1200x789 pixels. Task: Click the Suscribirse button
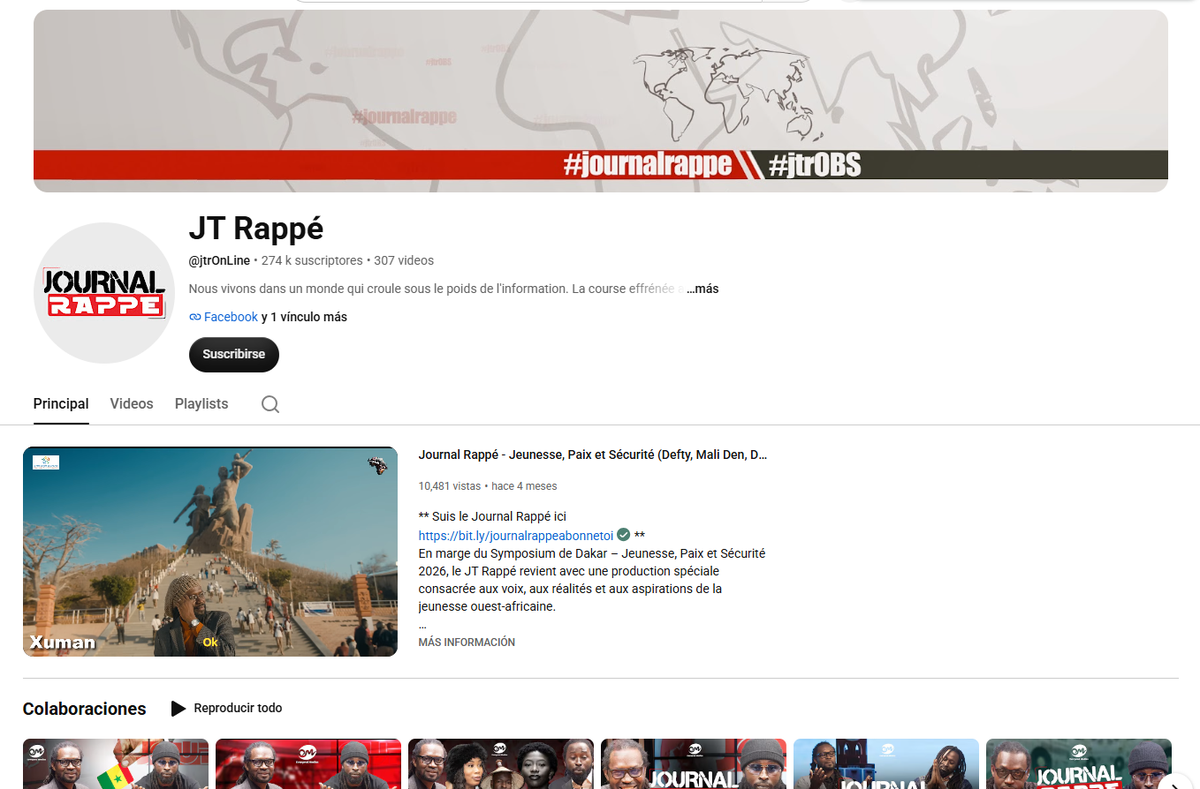[x=234, y=354]
